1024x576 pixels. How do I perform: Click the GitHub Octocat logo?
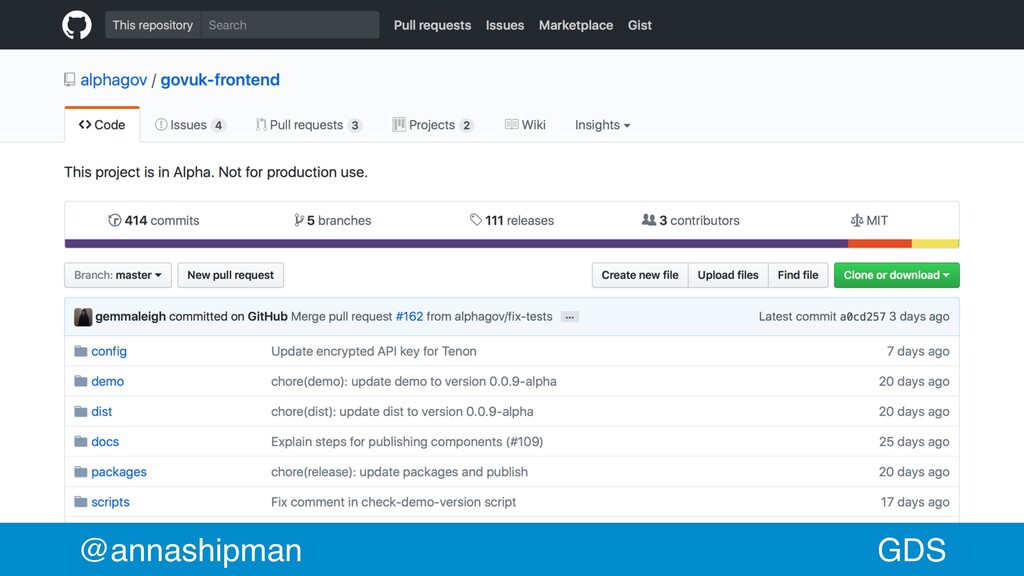pyautogui.click(x=77, y=25)
